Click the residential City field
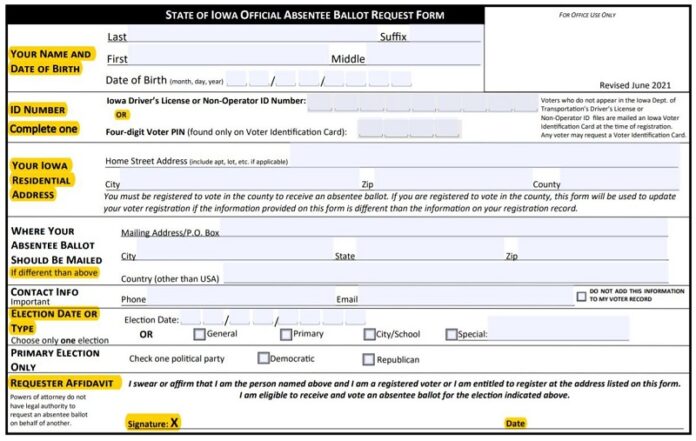Image resolution: width=696 pixels, height=441 pixels. click(x=239, y=179)
